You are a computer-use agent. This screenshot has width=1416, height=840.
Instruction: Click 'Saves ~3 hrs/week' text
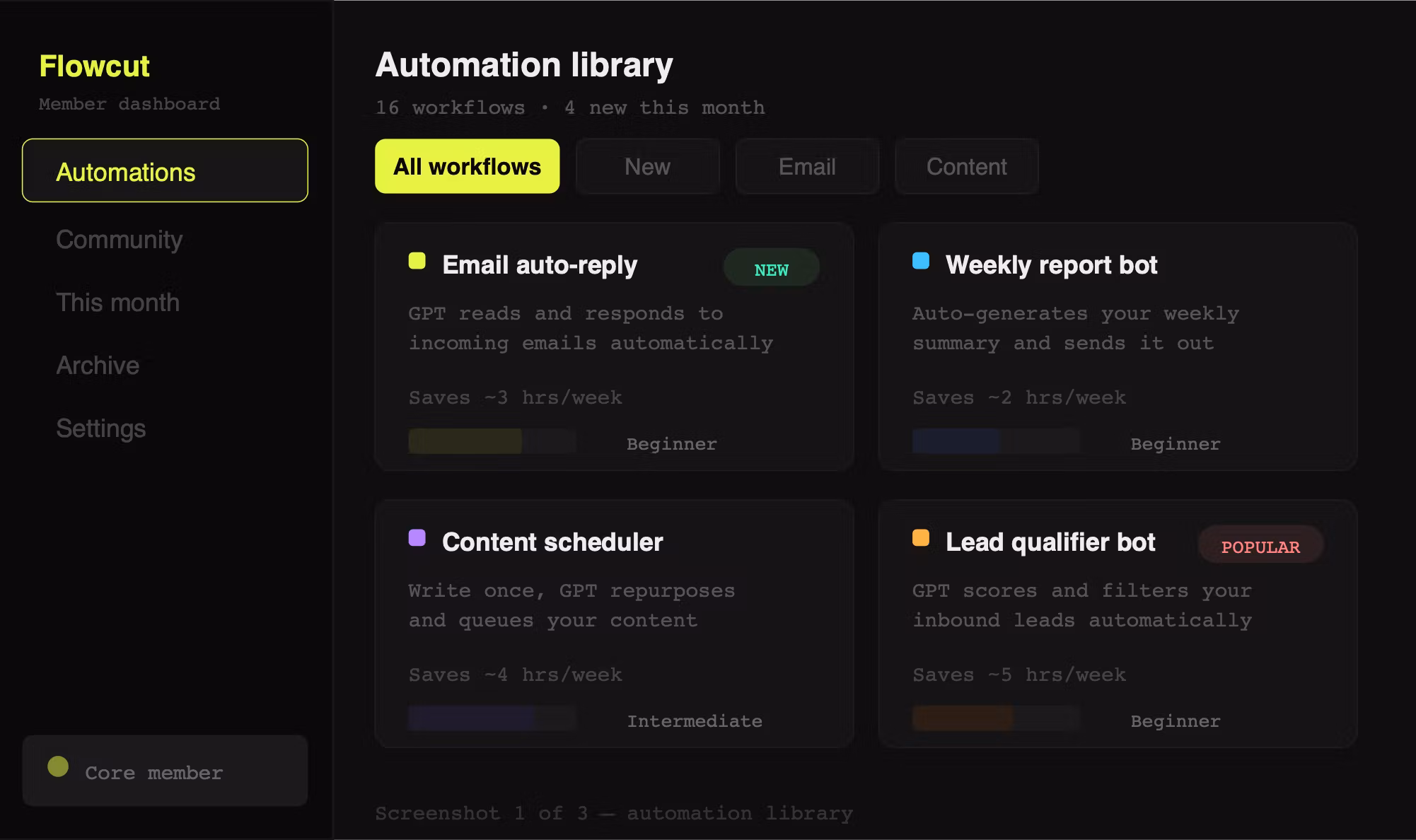coord(516,397)
